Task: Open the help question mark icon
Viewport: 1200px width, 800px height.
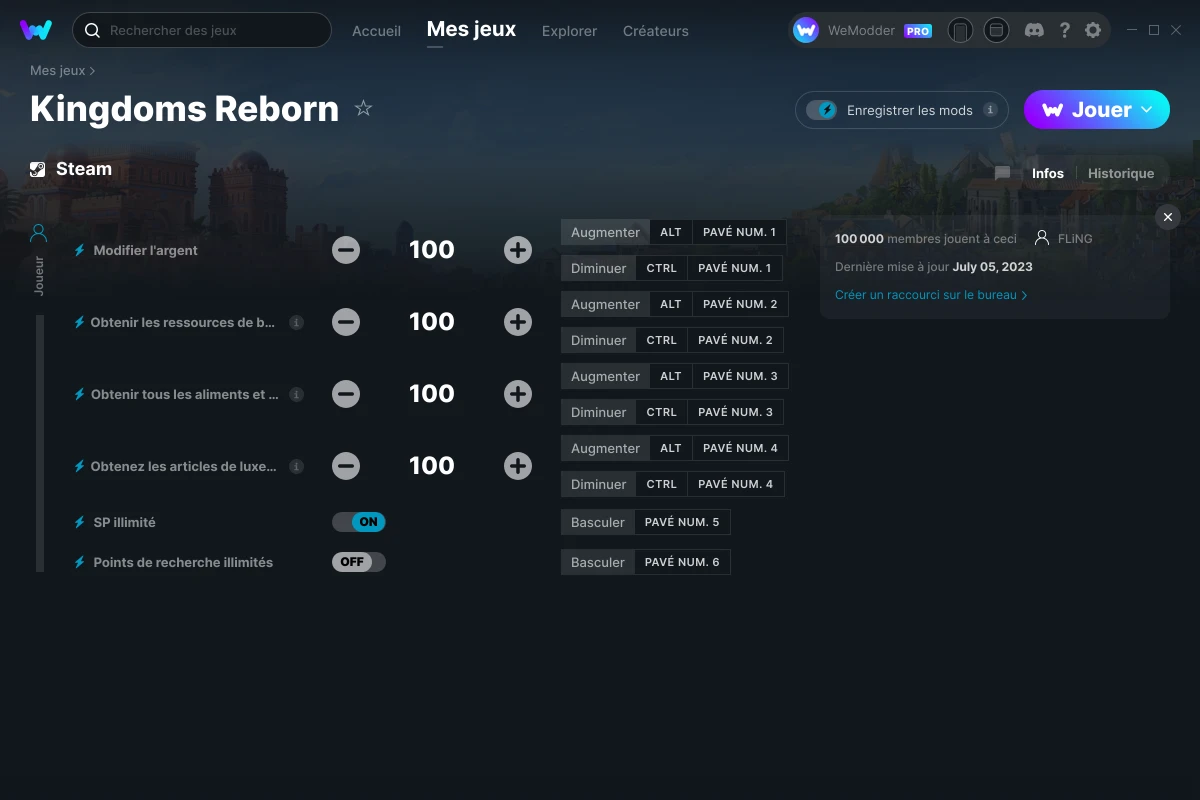Action: (1065, 31)
